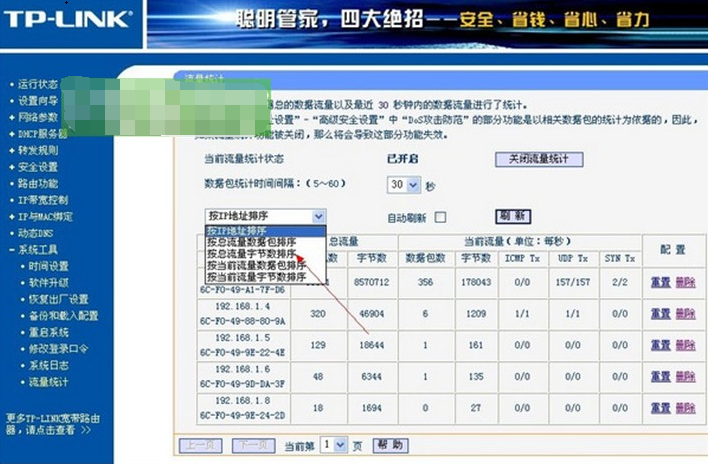Click the 刷新 refresh button
Image resolution: width=708 pixels, height=464 pixels.
coord(513,216)
